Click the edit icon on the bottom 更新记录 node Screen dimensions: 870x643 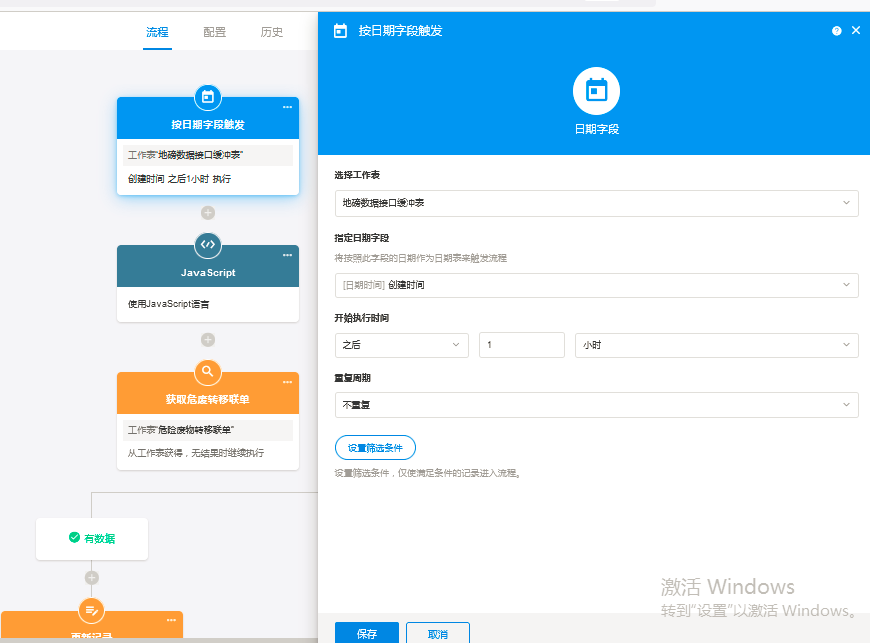point(91,611)
